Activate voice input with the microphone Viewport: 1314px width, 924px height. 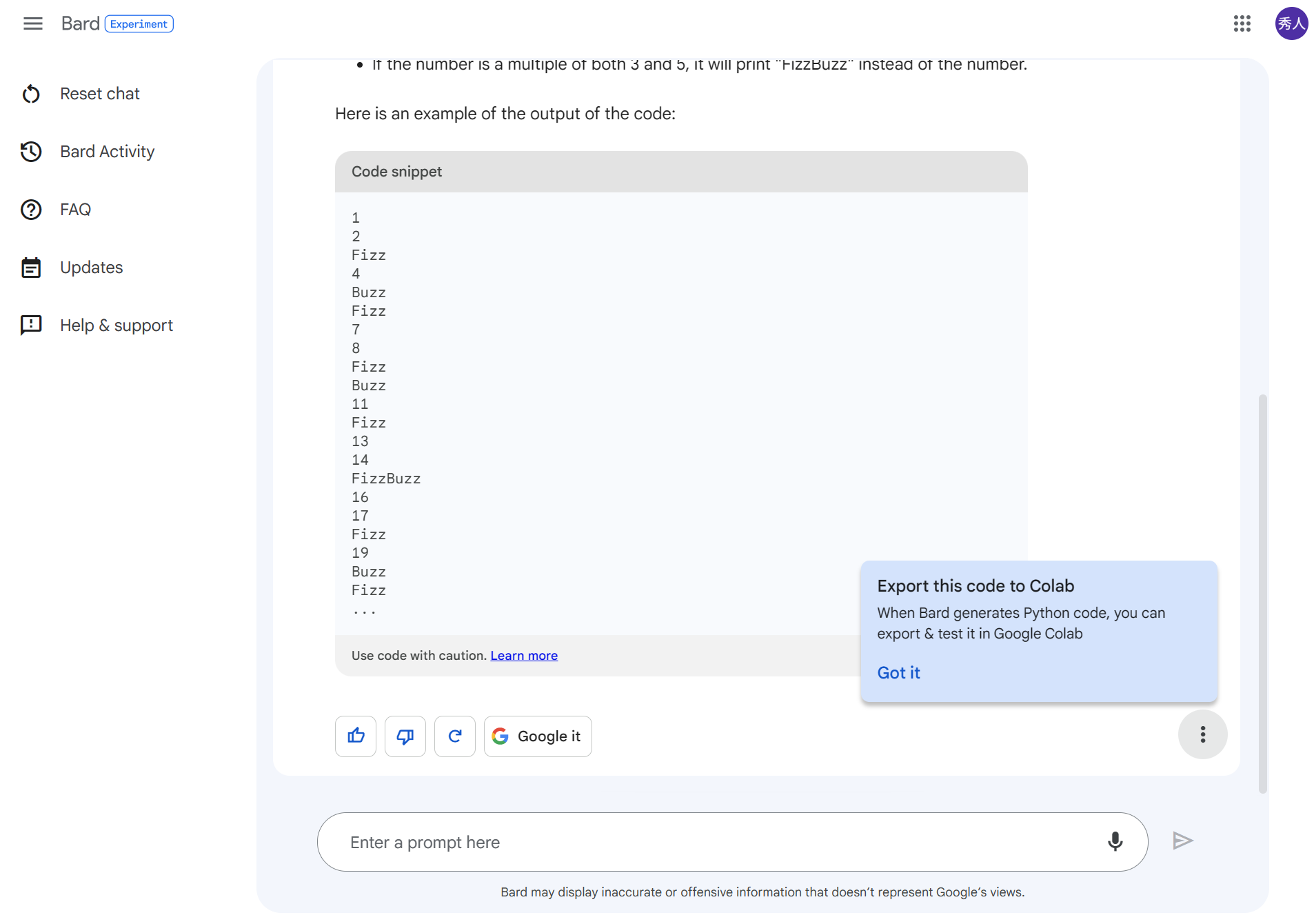(1115, 841)
